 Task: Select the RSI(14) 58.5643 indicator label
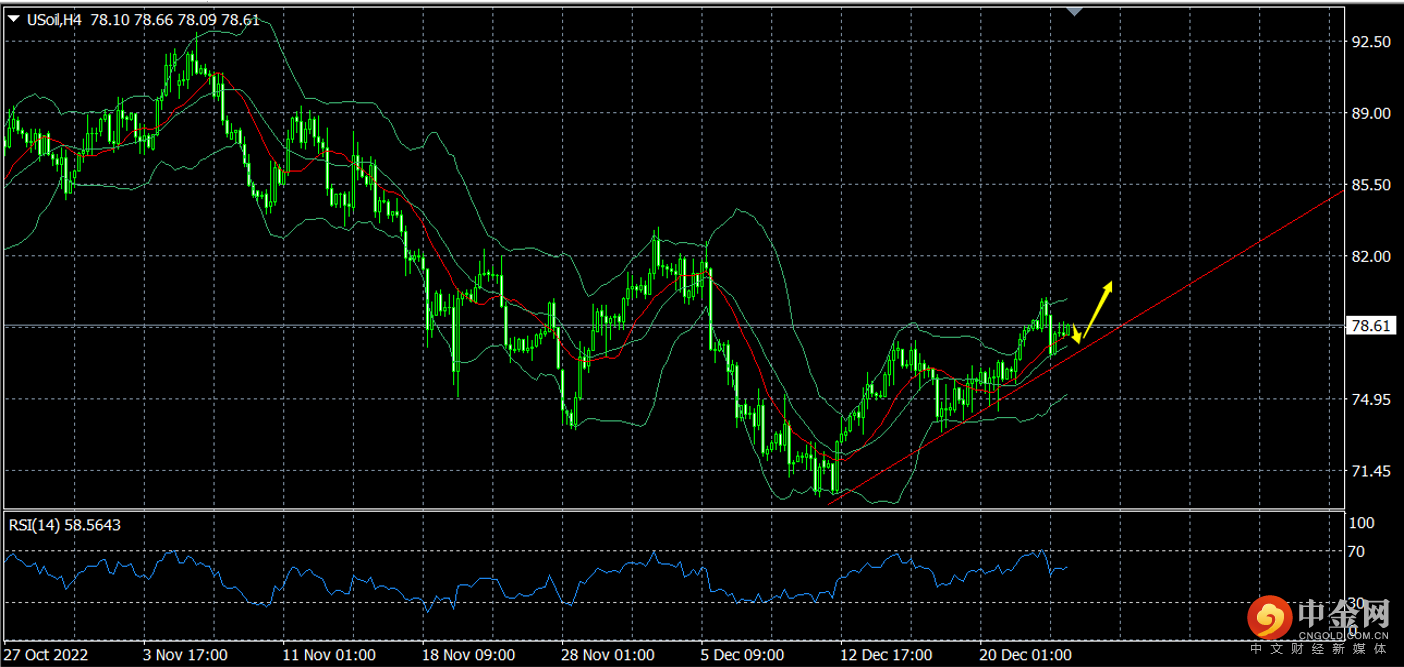click(64, 525)
